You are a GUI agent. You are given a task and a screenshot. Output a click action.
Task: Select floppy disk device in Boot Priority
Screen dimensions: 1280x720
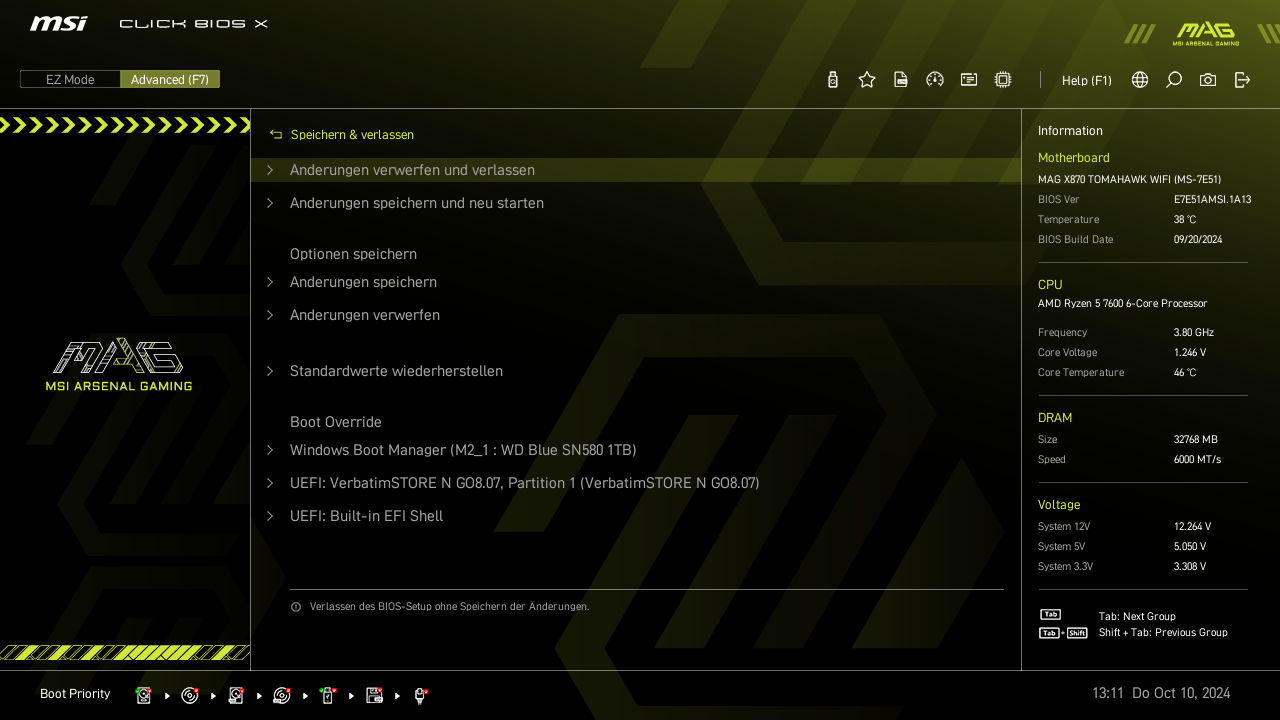375,695
